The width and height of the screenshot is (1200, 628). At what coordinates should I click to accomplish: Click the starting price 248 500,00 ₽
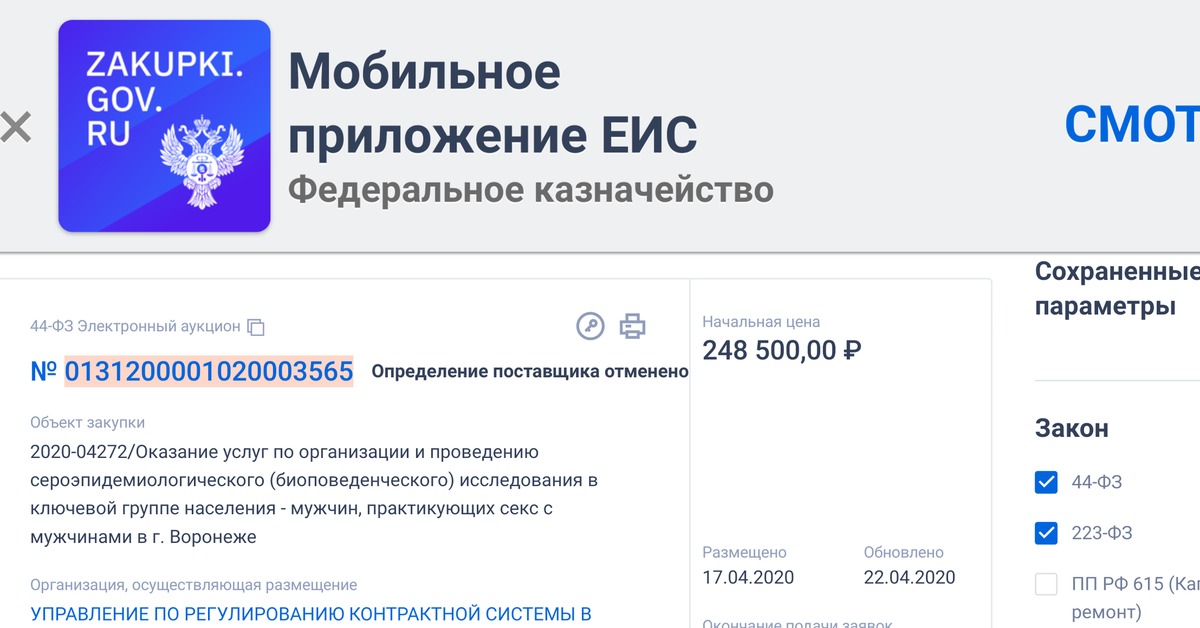click(782, 351)
